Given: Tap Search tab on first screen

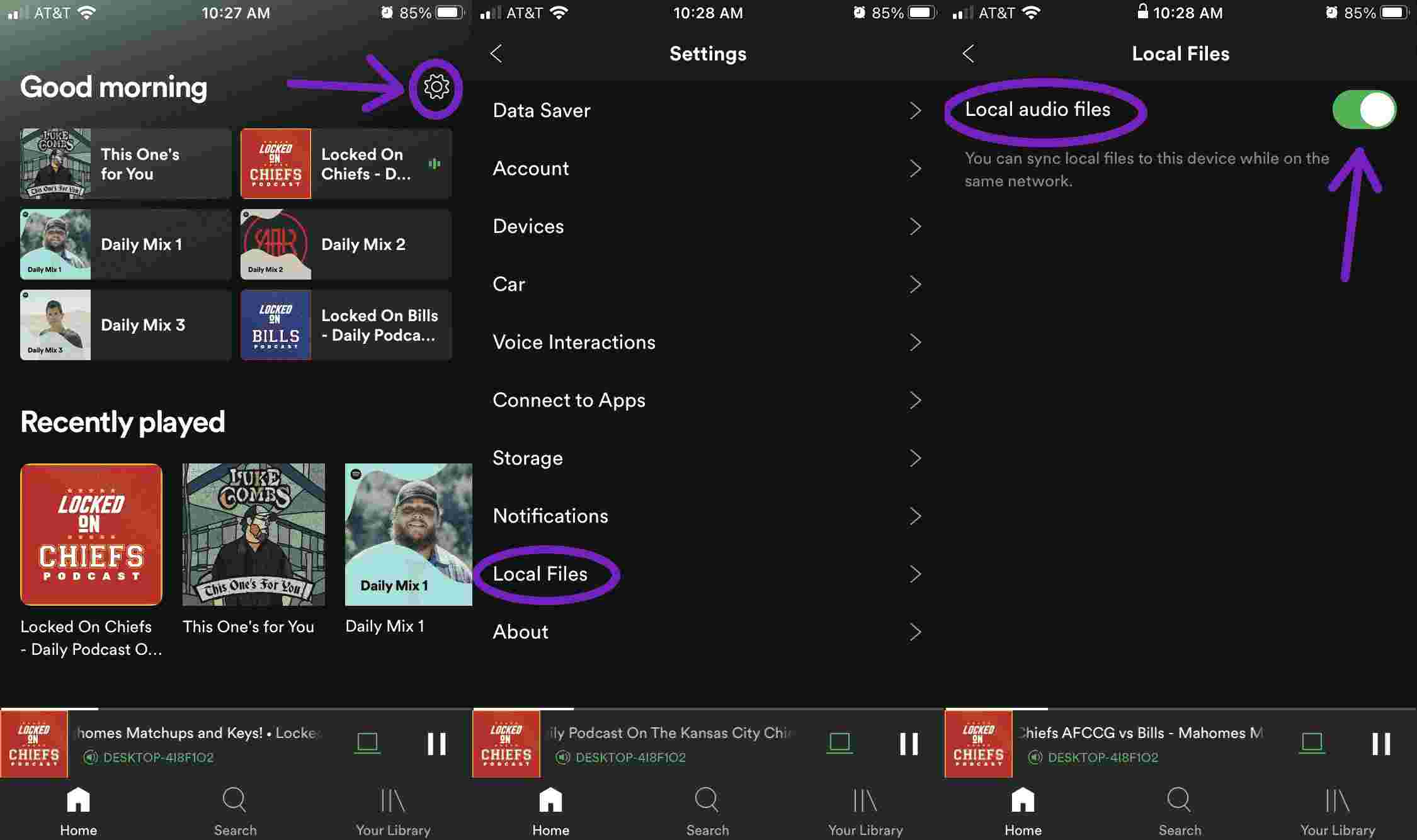Looking at the screenshot, I should (235, 812).
